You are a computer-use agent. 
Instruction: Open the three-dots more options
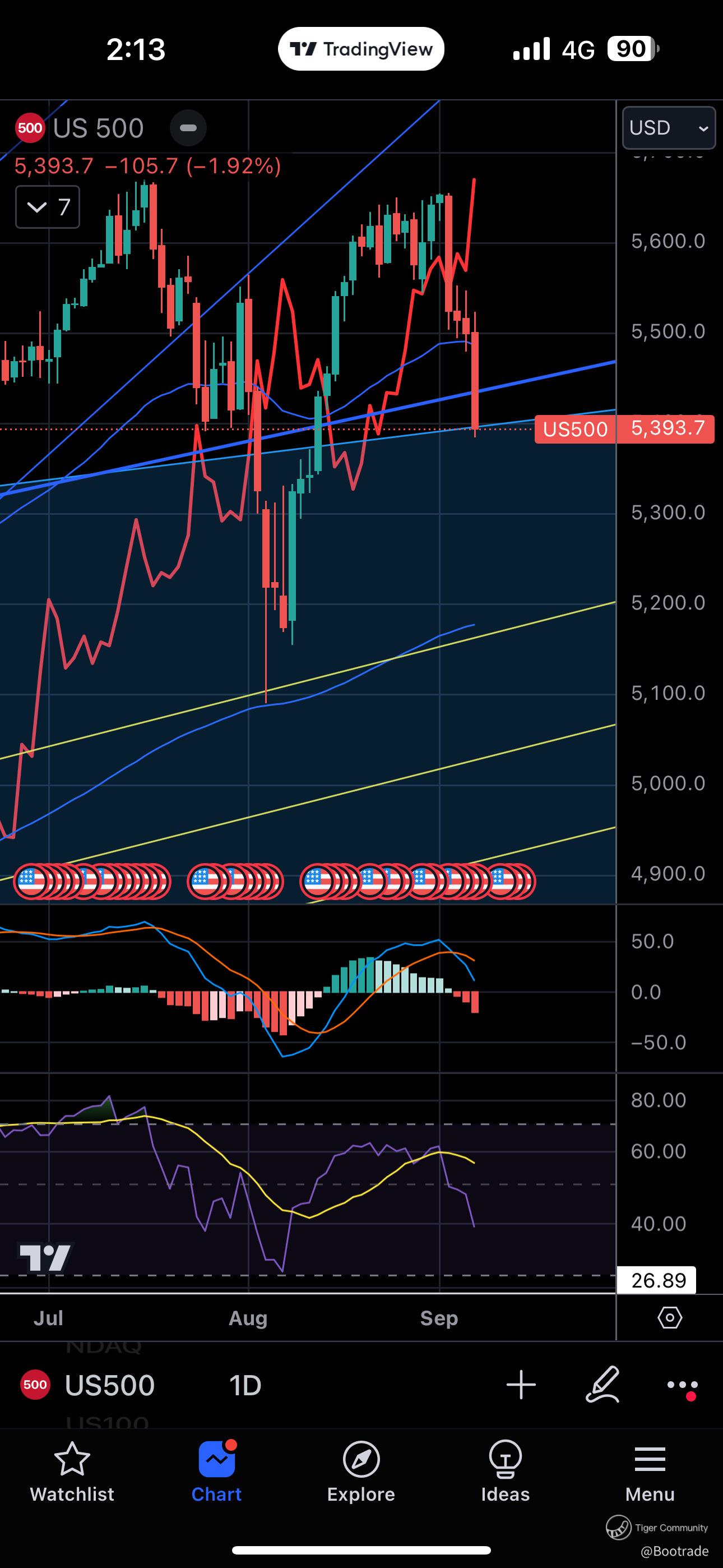[x=682, y=1386]
